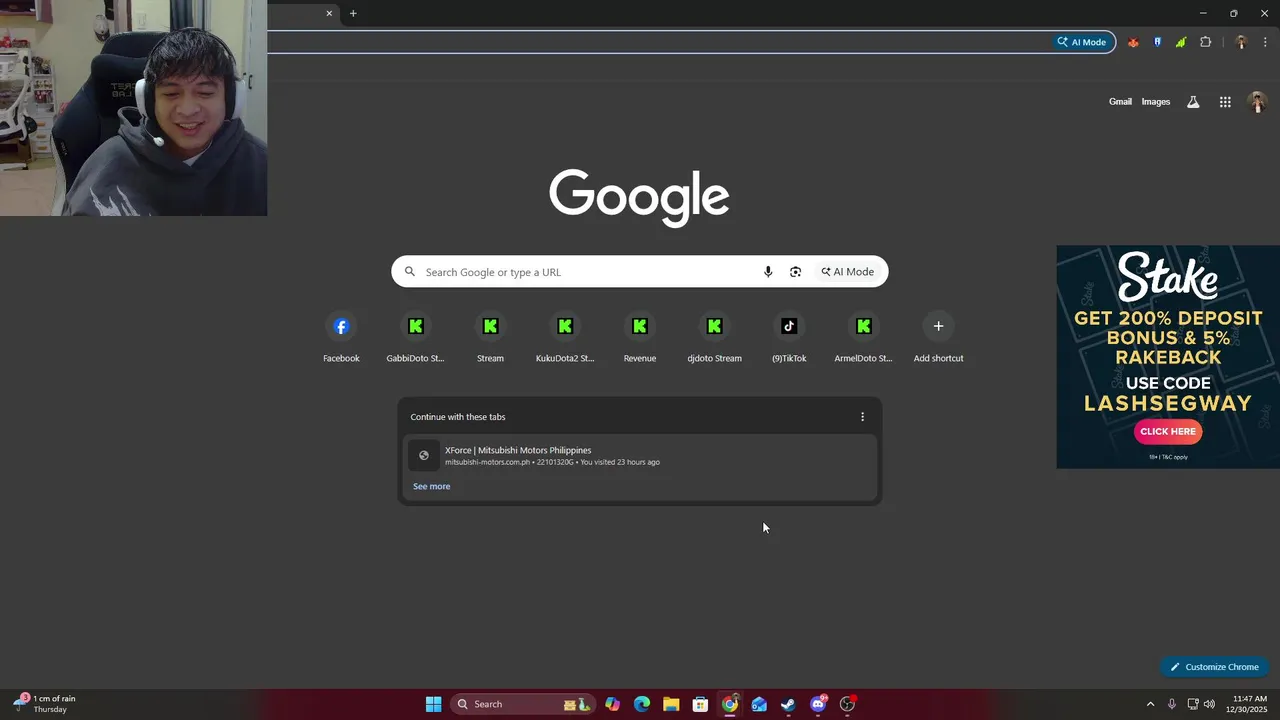This screenshot has width=1280, height=720.
Task: Open Copilot from the taskbar
Action: 612,704
